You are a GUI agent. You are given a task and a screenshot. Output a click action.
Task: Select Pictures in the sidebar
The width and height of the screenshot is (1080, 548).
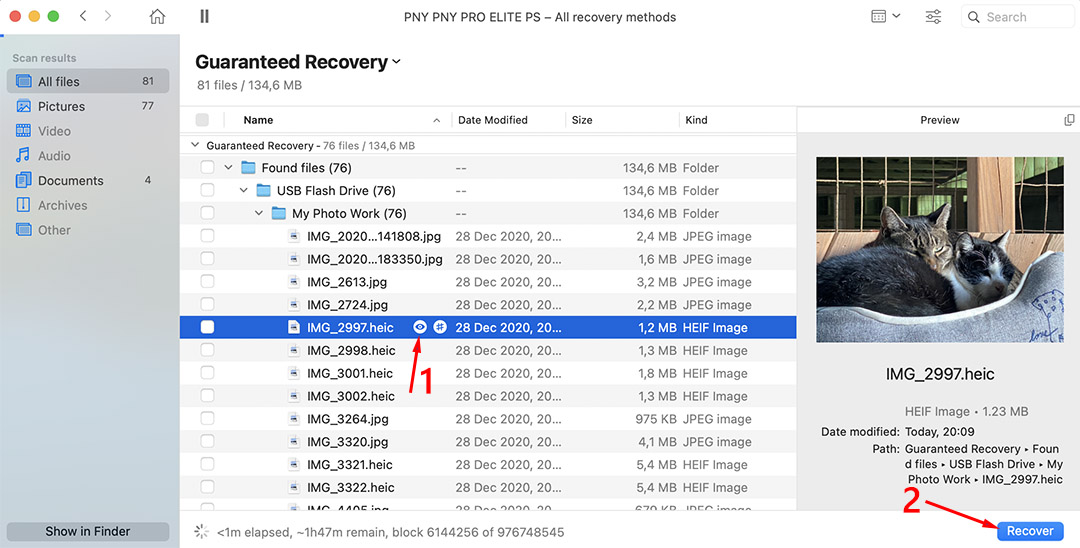[x=61, y=106]
